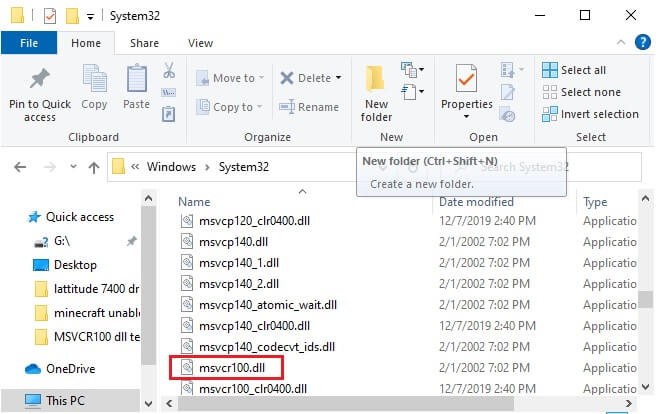Switch to the View tab
660x414 pixels.
200,43
